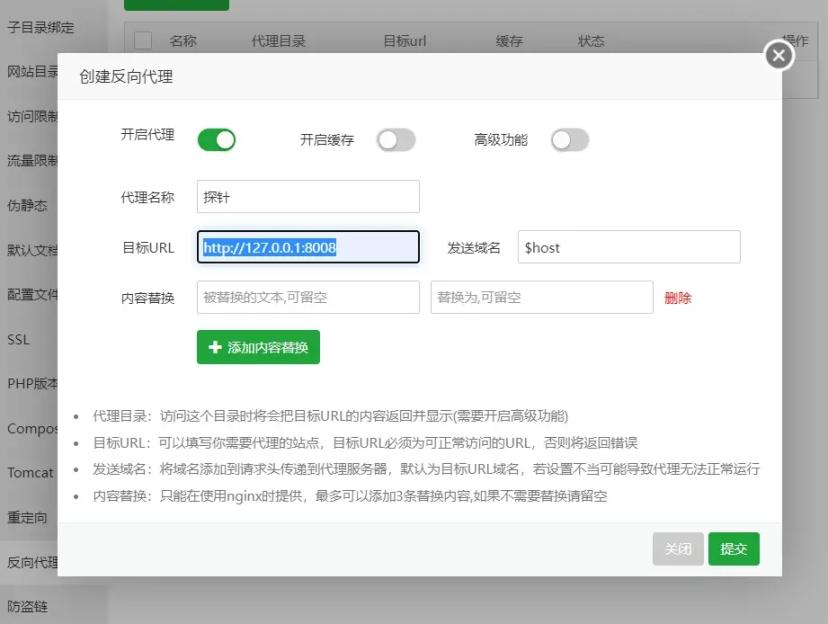Click the 被替换的文本 input field
828x624 pixels.
coord(308,297)
